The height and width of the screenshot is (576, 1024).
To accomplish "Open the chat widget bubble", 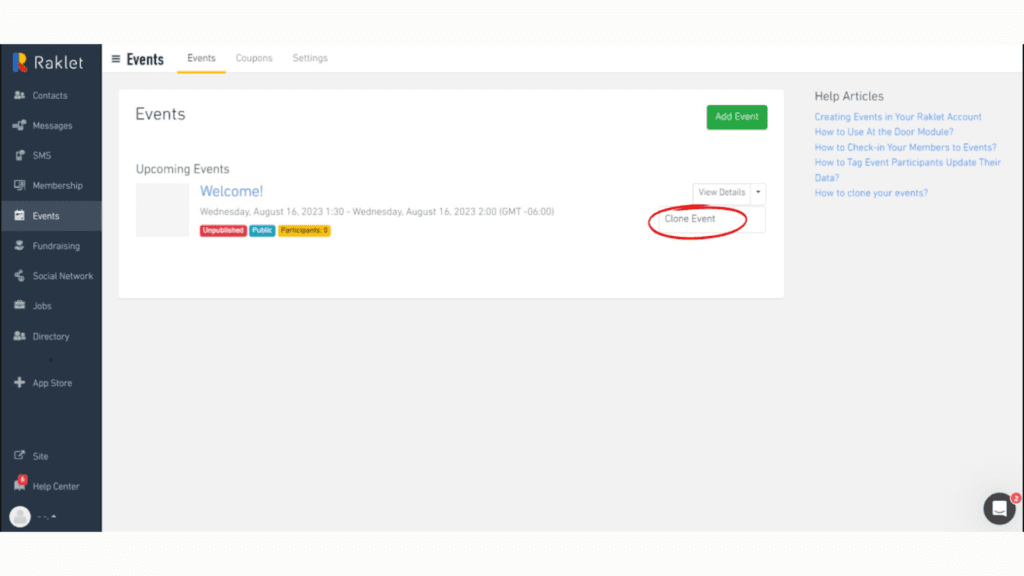I will (x=999, y=509).
